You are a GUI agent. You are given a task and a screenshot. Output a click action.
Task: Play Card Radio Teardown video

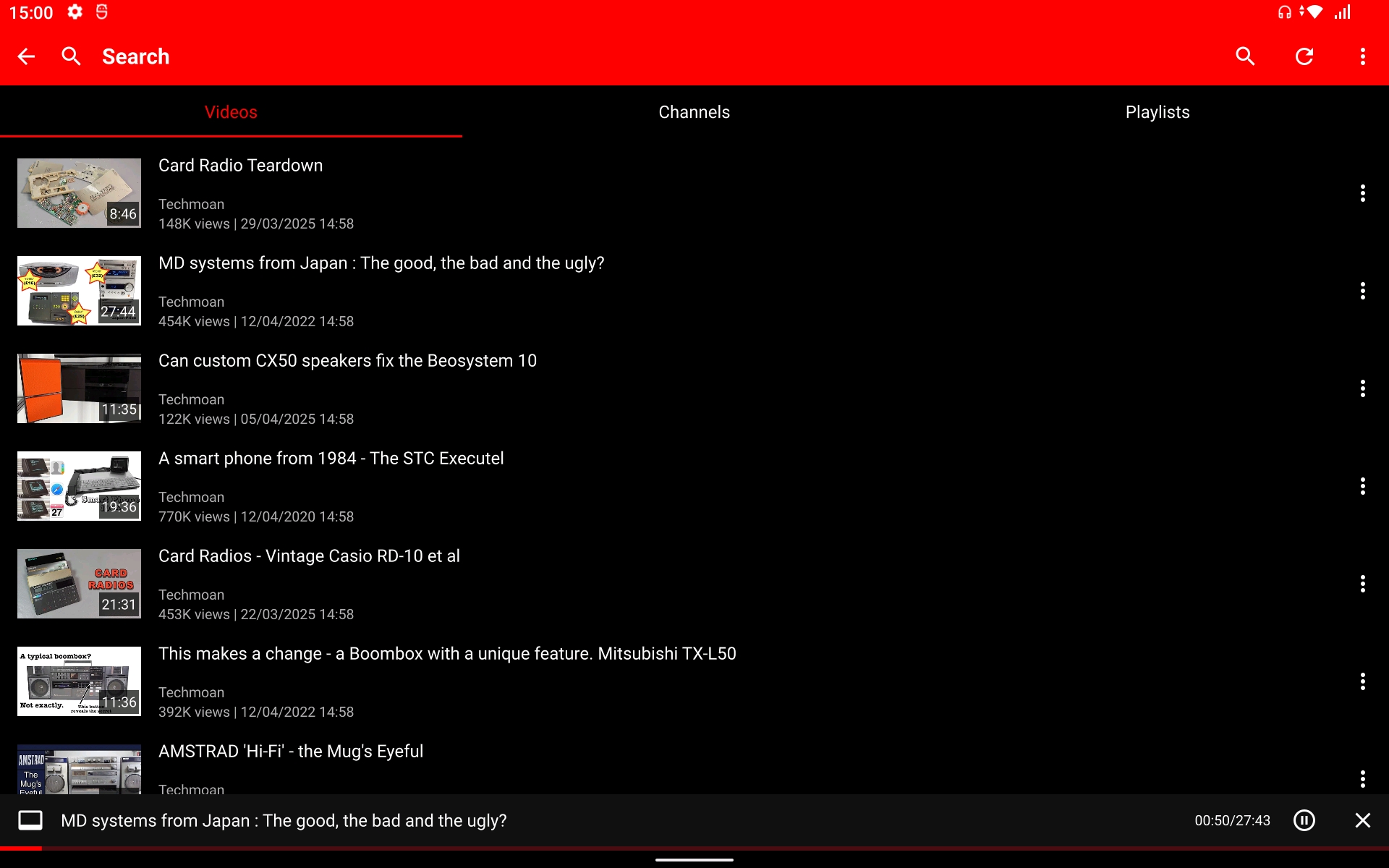(694, 193)
